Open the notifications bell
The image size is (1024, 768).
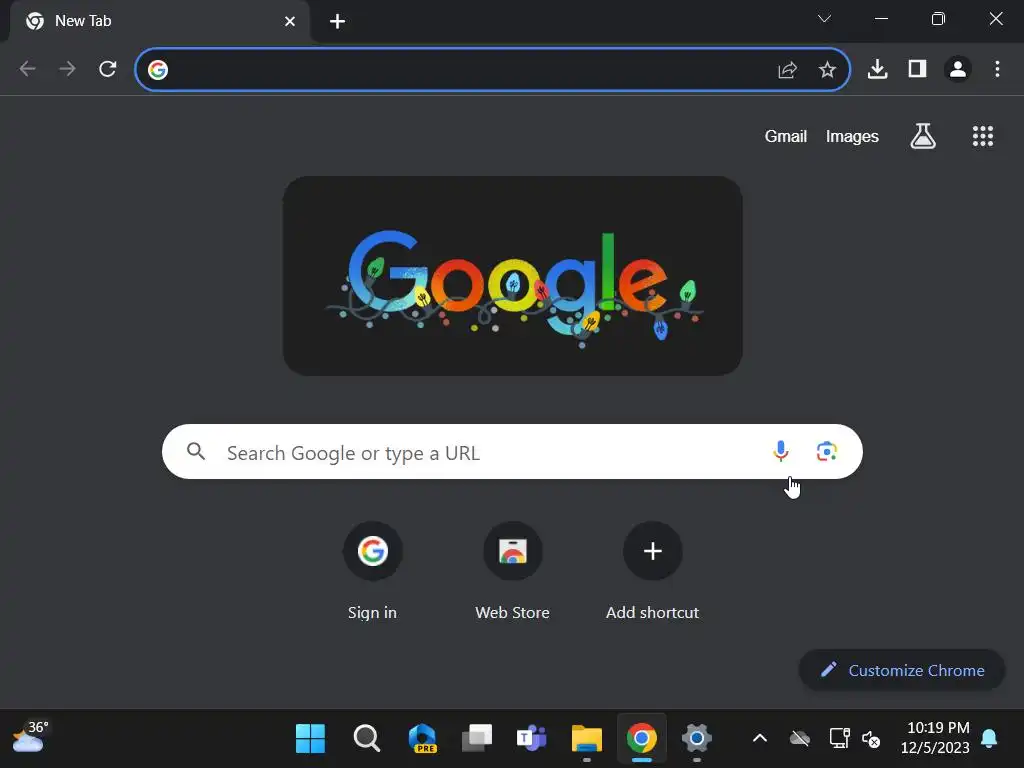(x=989, y=739)
